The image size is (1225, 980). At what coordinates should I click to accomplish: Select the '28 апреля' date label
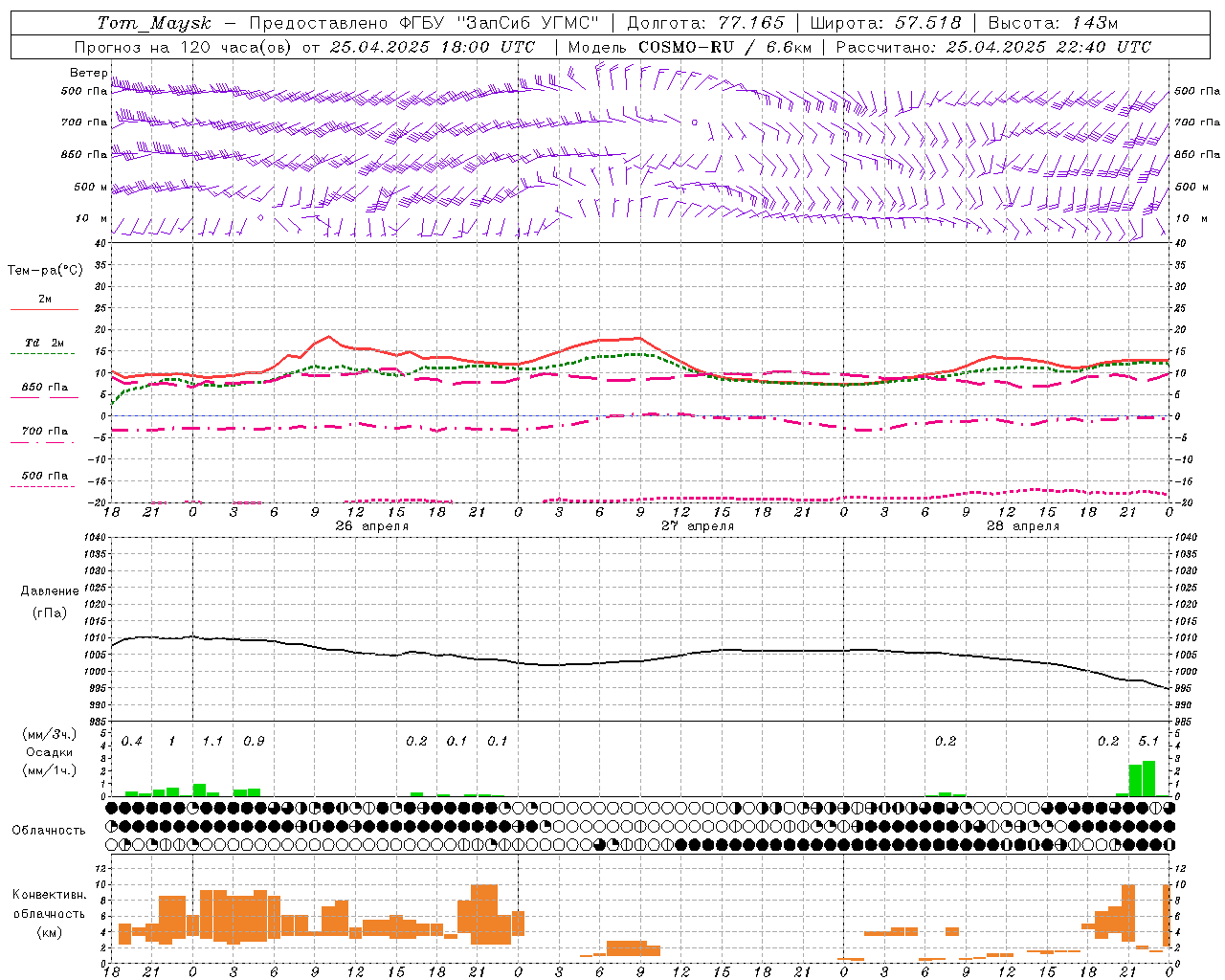point(1023,526)
